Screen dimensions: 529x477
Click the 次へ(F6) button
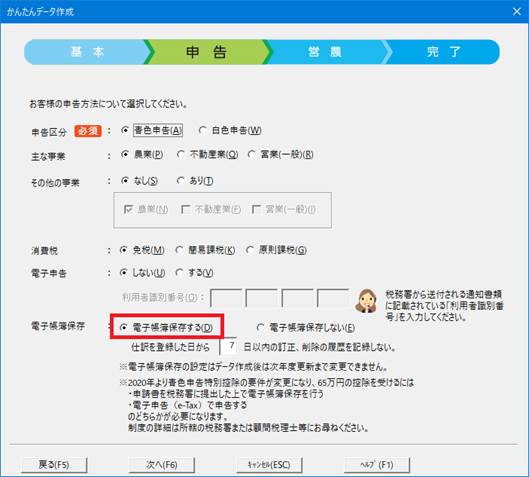(x=162, y=465)
